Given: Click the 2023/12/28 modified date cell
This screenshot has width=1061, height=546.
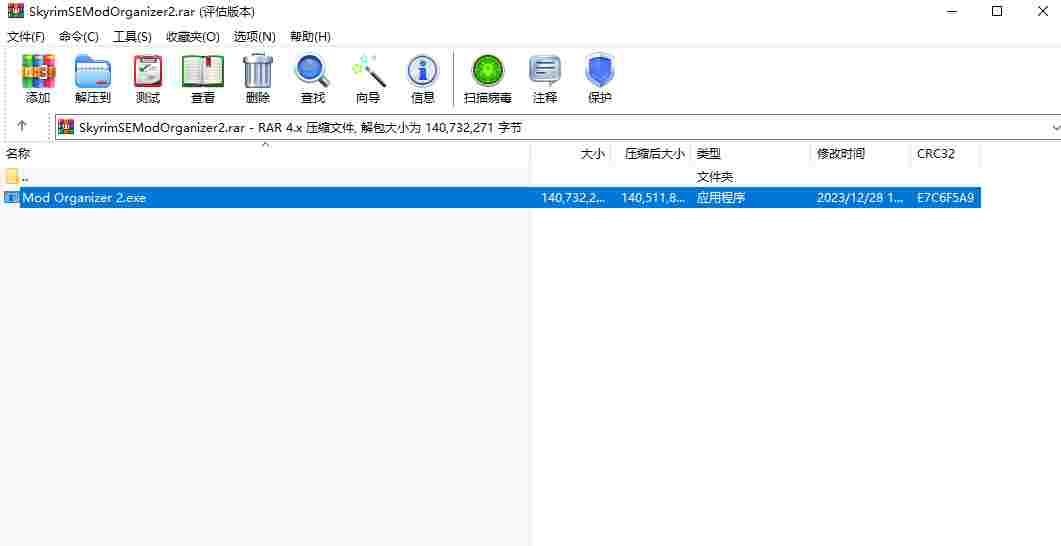Looking at the screenshot, I should click(x=859, y=198).
